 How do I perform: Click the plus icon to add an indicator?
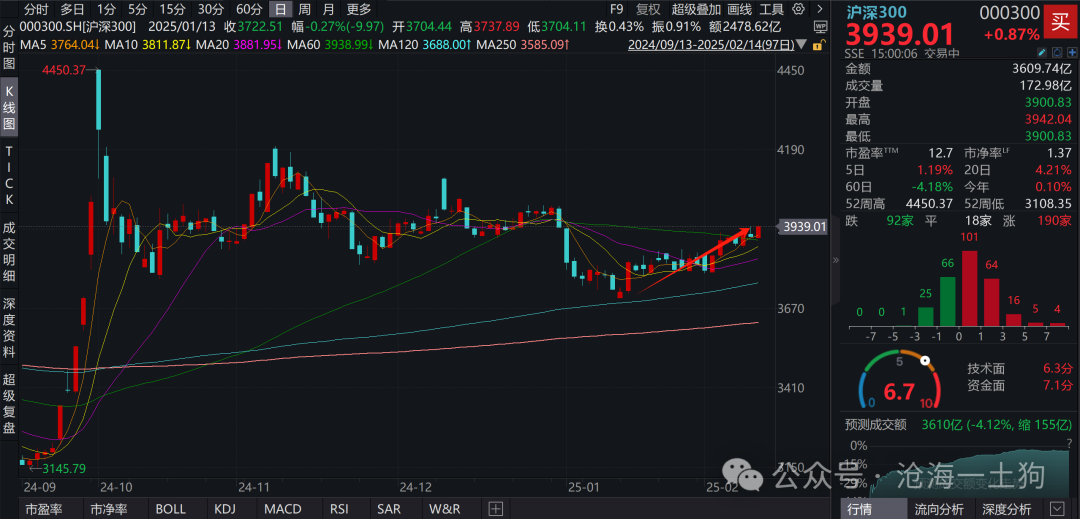click(495, 509)
